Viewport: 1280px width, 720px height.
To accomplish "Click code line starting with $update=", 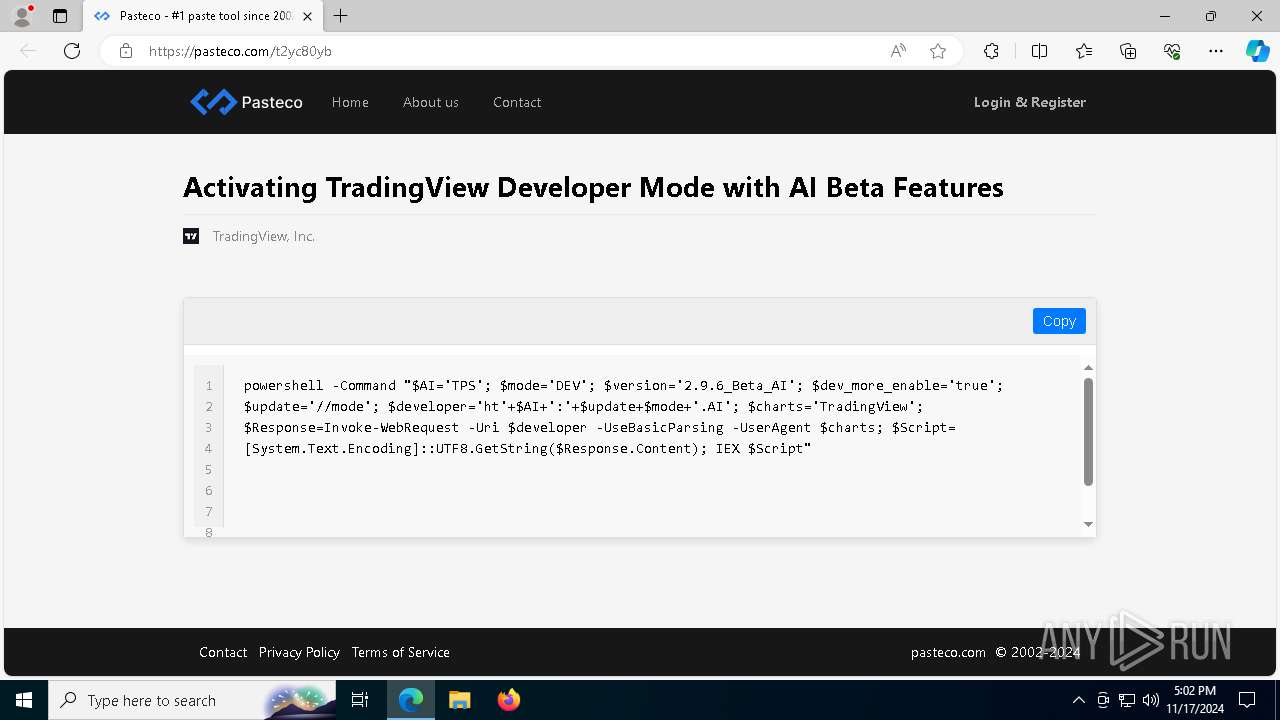I will pos(584,406).
